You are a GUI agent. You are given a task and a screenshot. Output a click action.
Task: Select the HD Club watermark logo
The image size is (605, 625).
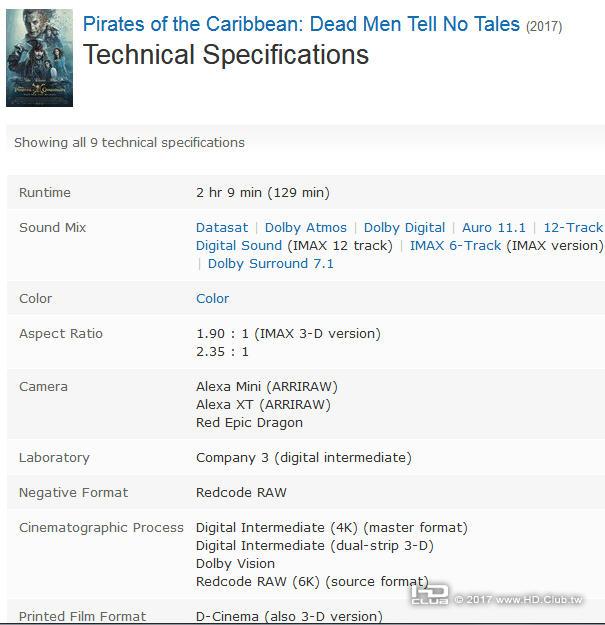[430, 595]
